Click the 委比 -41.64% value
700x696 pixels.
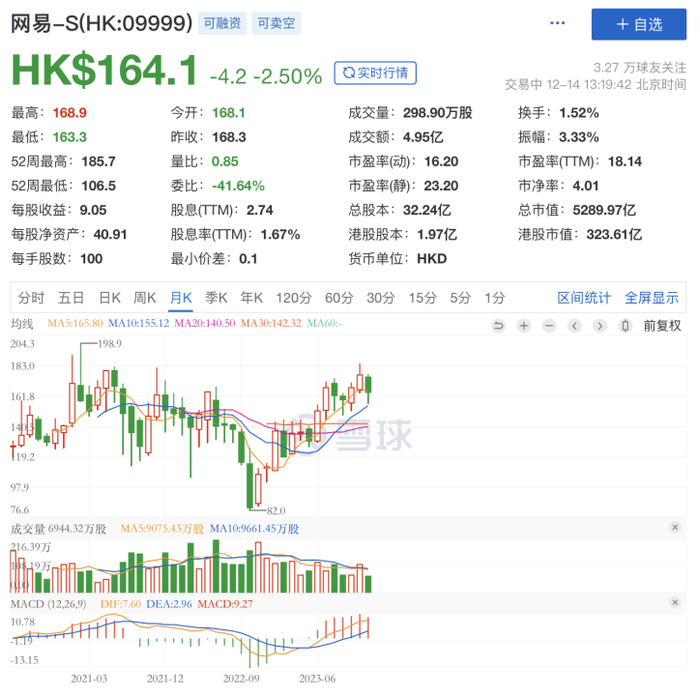tap(238, 186)
